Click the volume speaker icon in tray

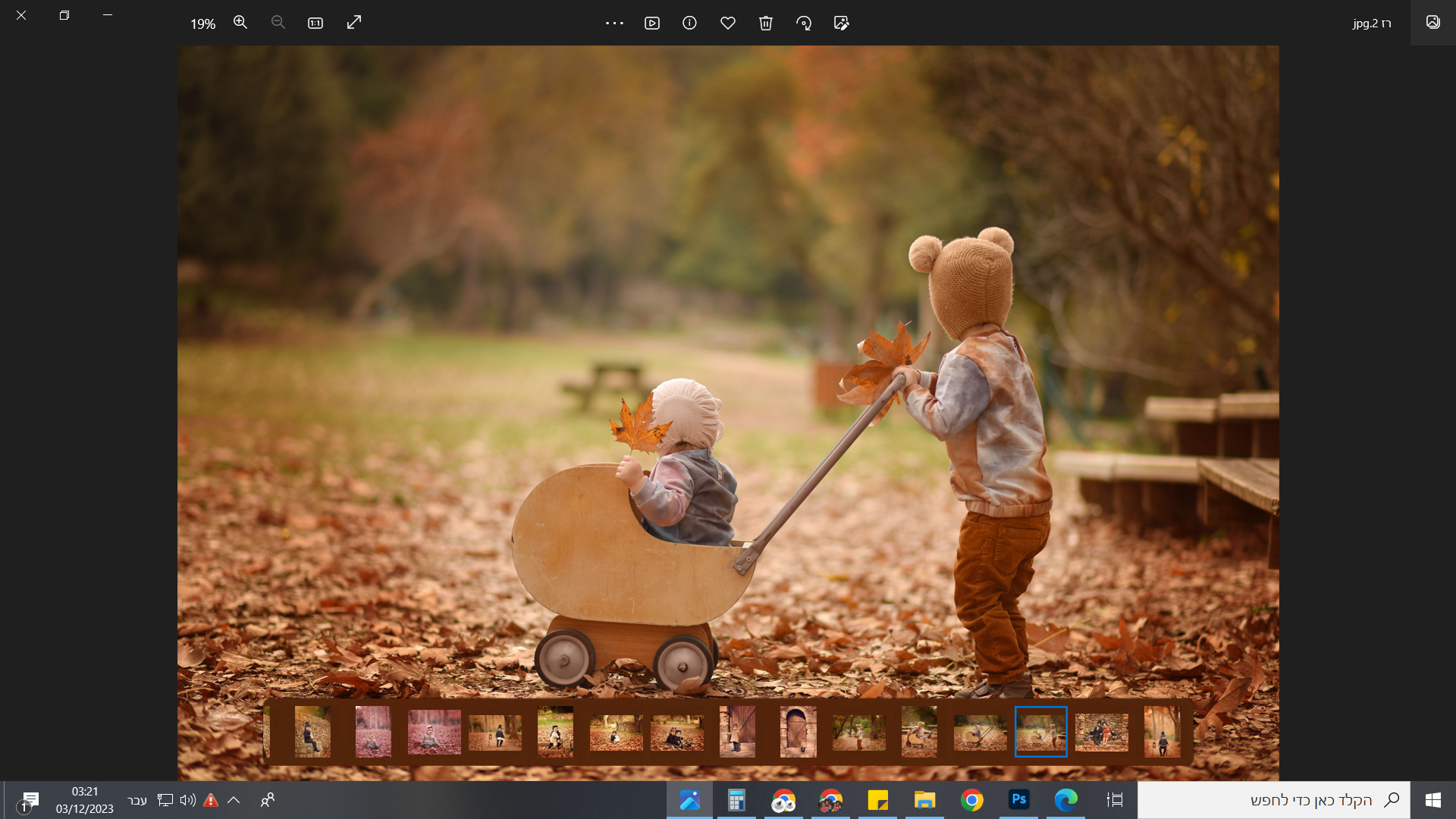pyautogui.click(x=187, y=800)
